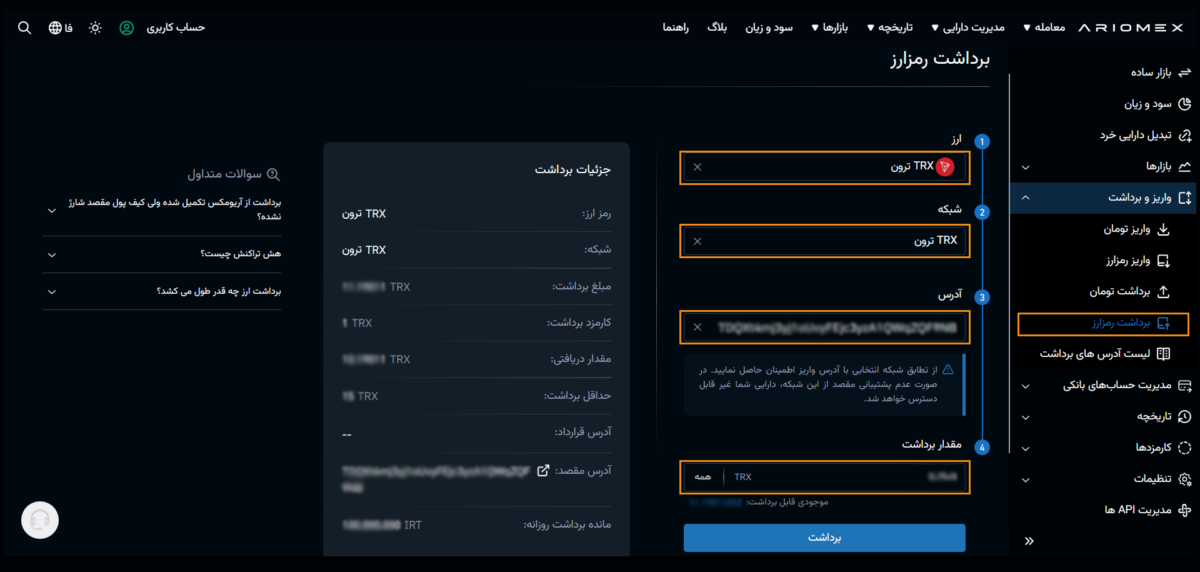Viewport: 1200px width, 572px height.
Task: Clear the selected TRX currency with X
Action: [x=698, y=167]
